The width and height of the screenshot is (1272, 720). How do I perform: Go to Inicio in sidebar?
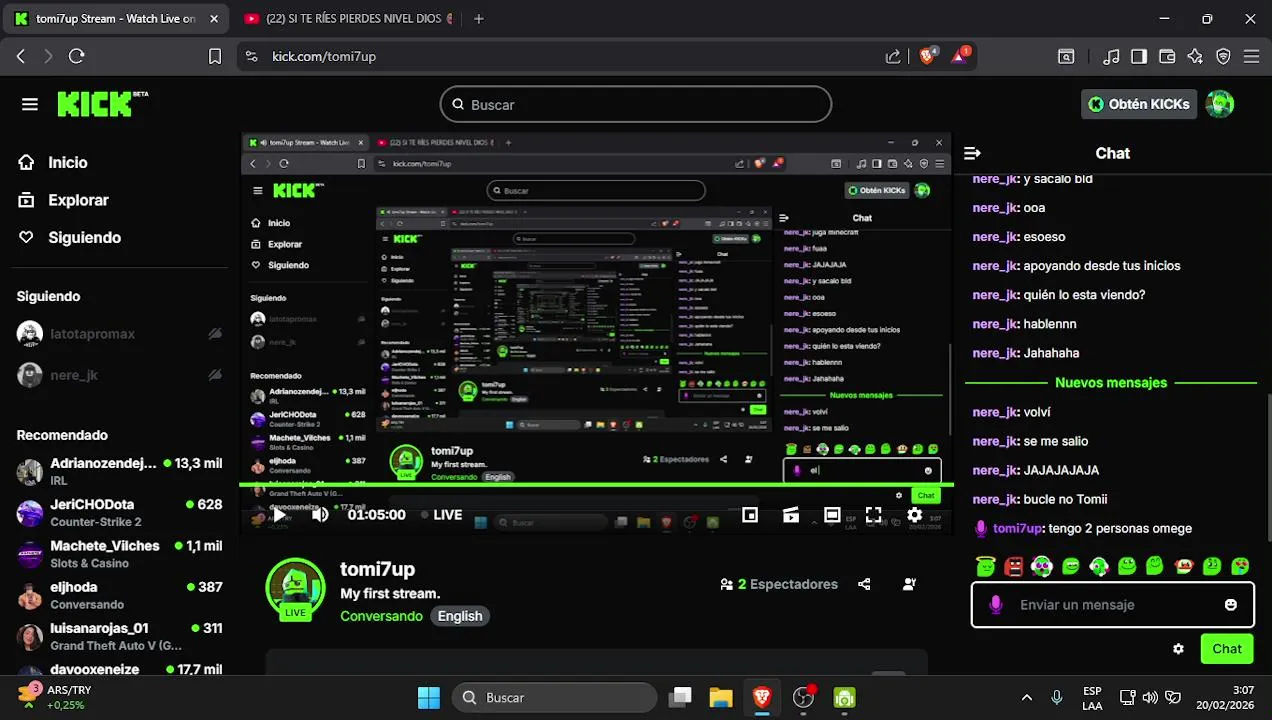54,162
